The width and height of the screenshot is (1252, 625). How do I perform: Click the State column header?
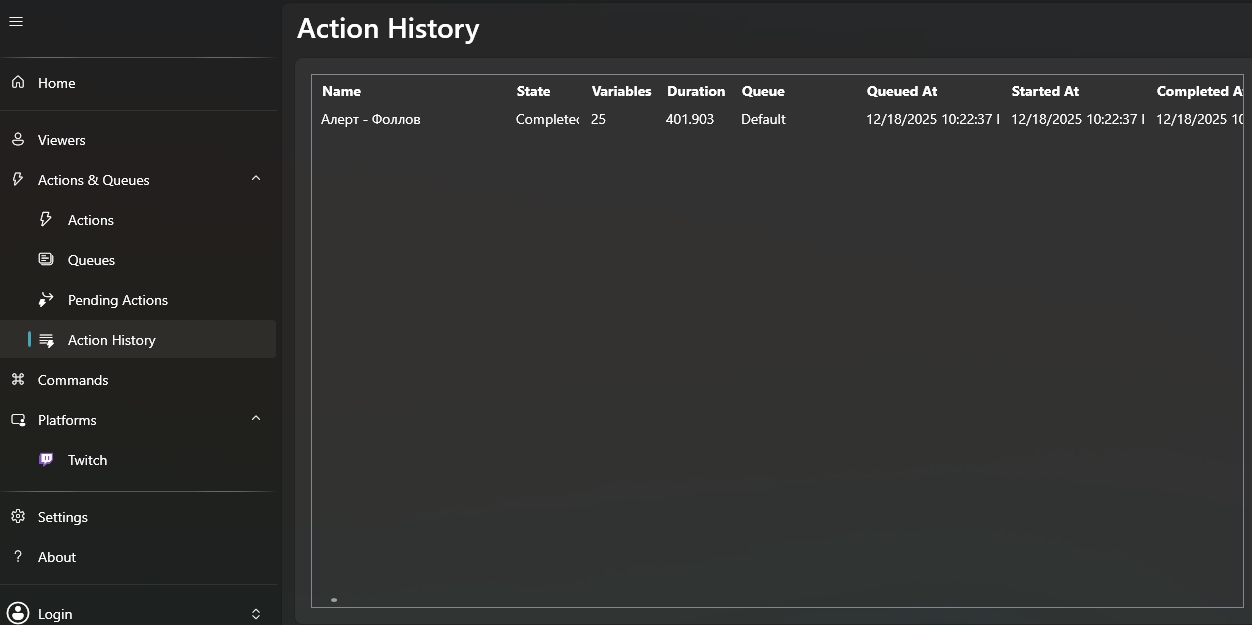(x=533, y=91)
